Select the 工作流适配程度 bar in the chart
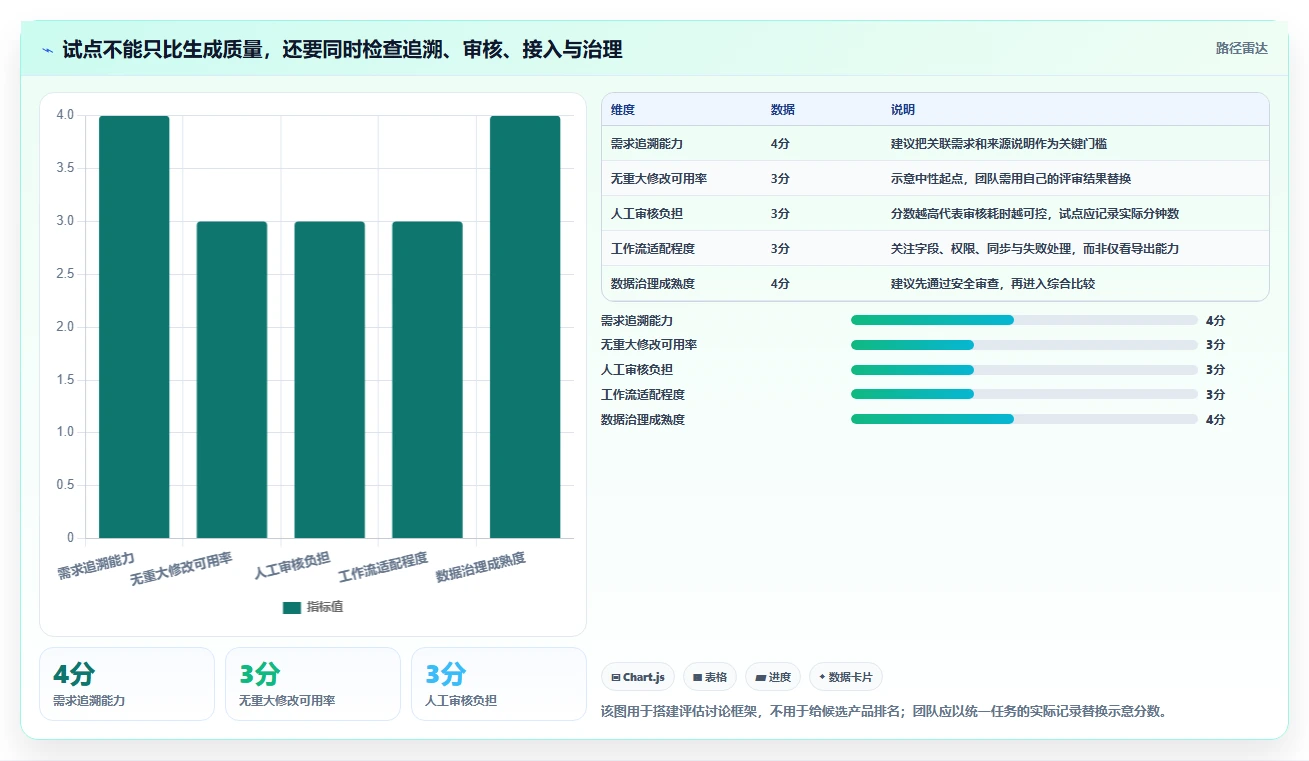Screen dimensions: 1309x761 tap(427, 380)
